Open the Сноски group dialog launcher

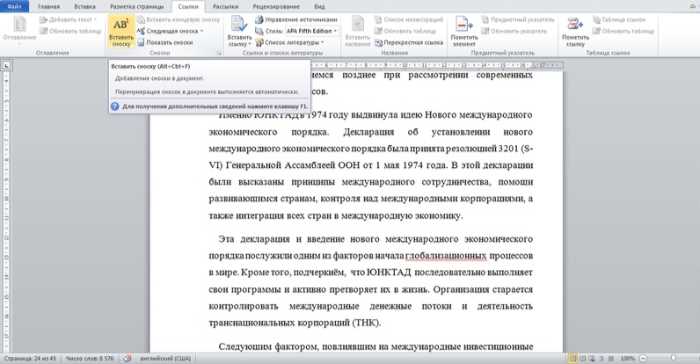tap(219, 53)
